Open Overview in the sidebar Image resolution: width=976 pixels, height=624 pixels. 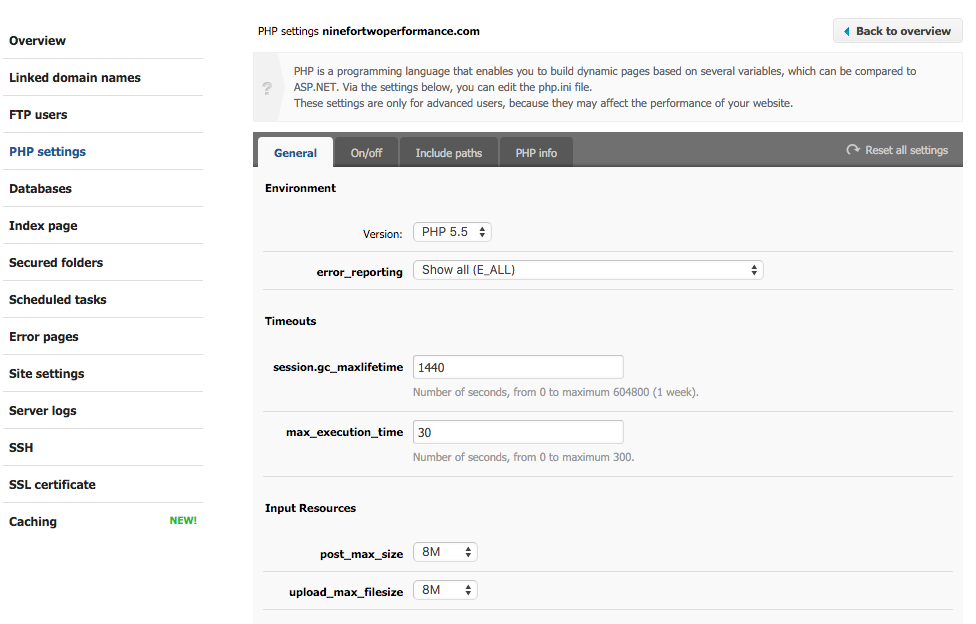click(37, 40)
